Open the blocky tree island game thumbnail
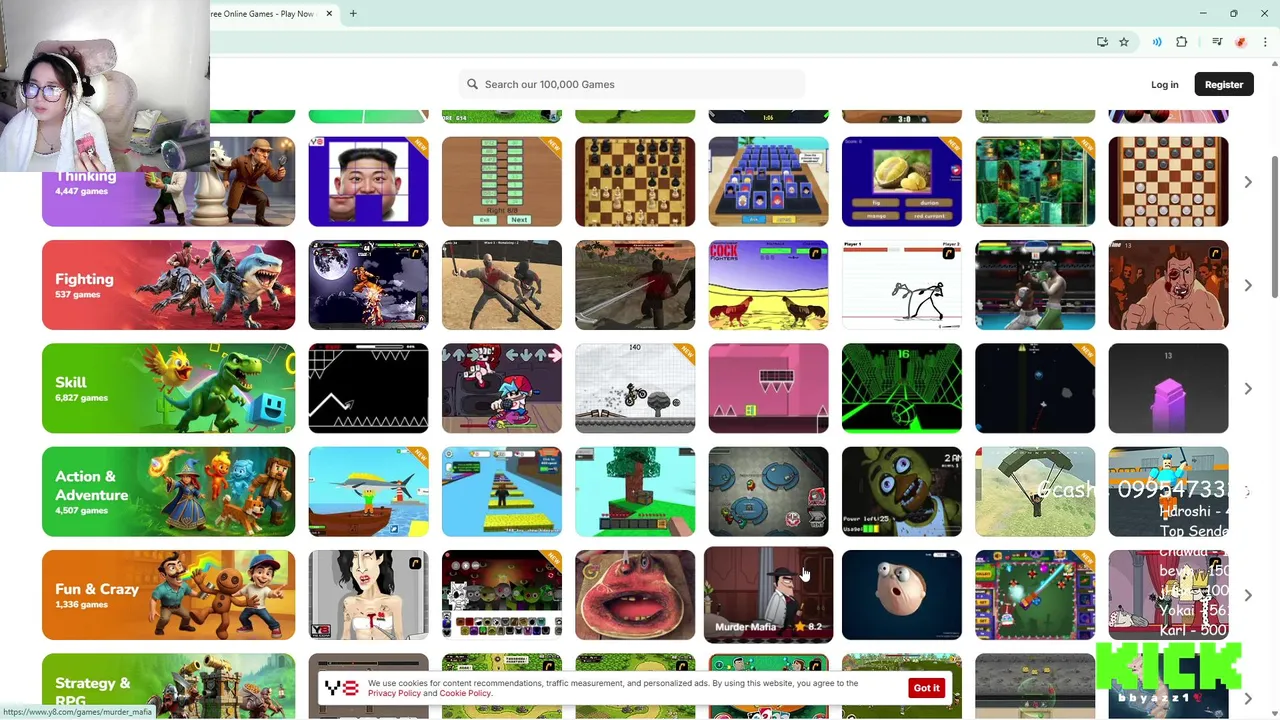1280x720 pixels. pos(635,491)
